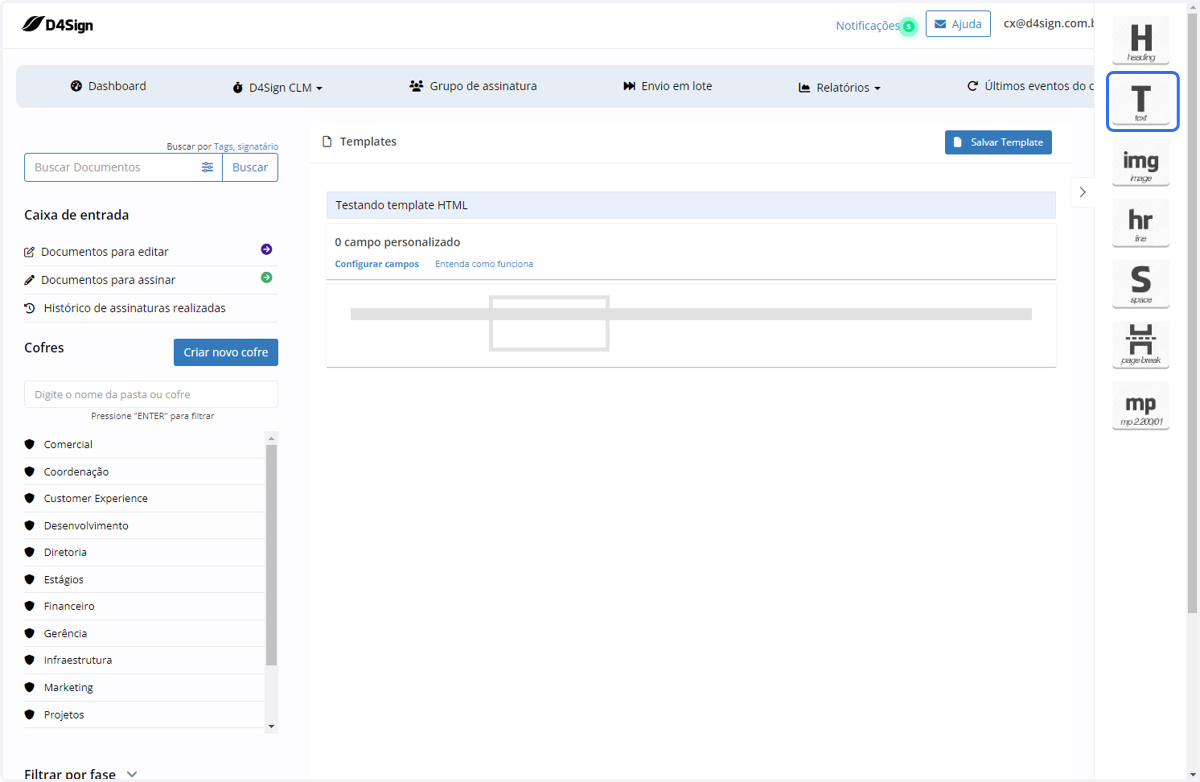Select the Space block tool
The width and height of the screenshot is (1200, 782).
click(1141, 284)
